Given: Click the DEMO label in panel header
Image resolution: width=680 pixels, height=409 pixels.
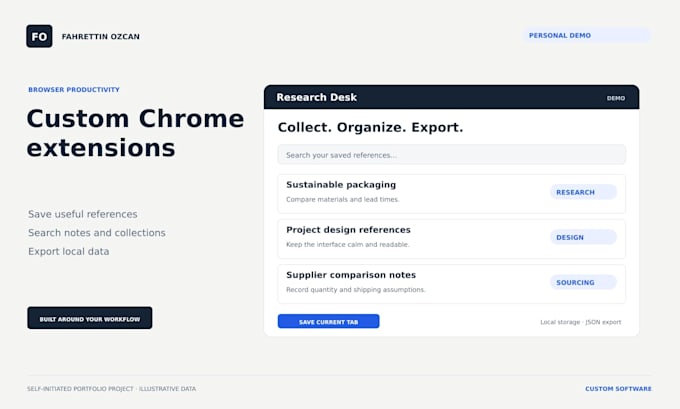Looking at the screenshot, I should tap(616, 98).
